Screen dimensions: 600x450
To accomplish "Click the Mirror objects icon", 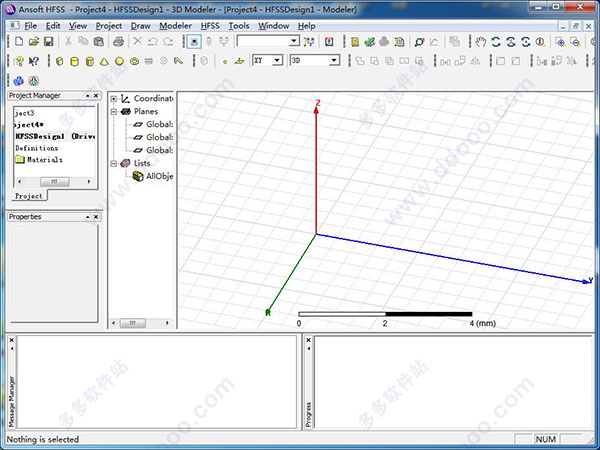I will click(475, 61).
